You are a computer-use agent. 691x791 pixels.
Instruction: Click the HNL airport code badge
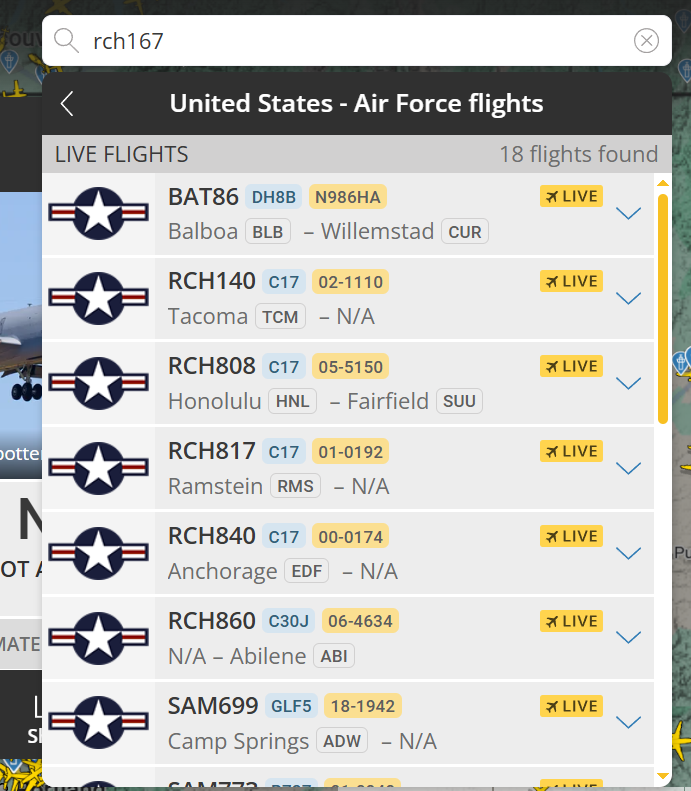click(x=292, y=402)
